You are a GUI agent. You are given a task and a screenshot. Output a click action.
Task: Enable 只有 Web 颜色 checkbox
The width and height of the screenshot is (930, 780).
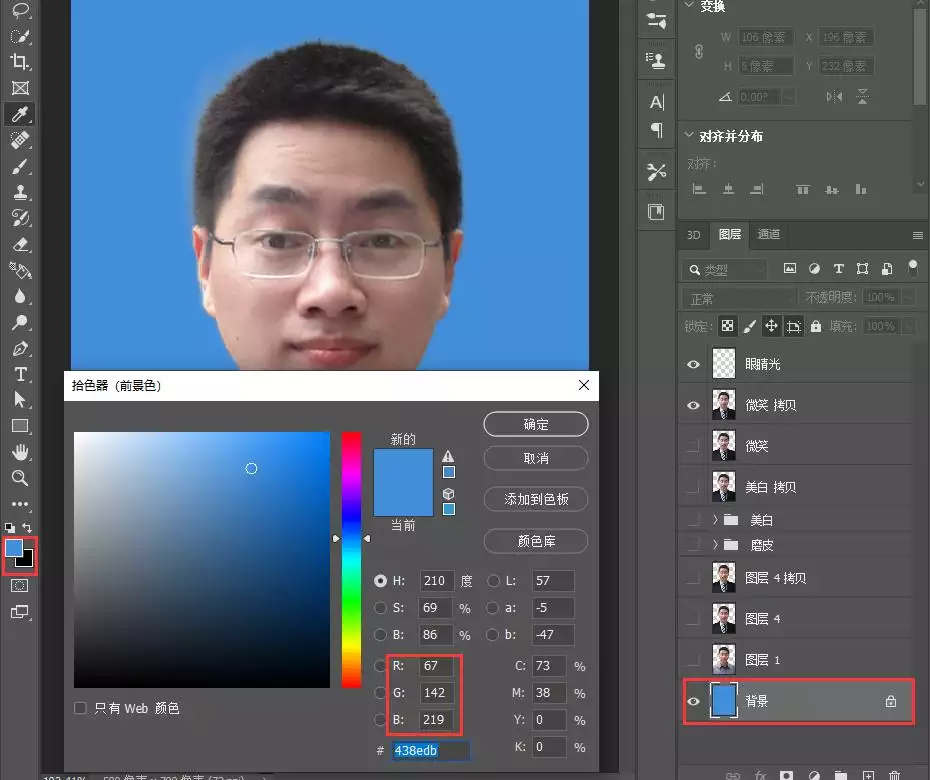pos(80,708)
